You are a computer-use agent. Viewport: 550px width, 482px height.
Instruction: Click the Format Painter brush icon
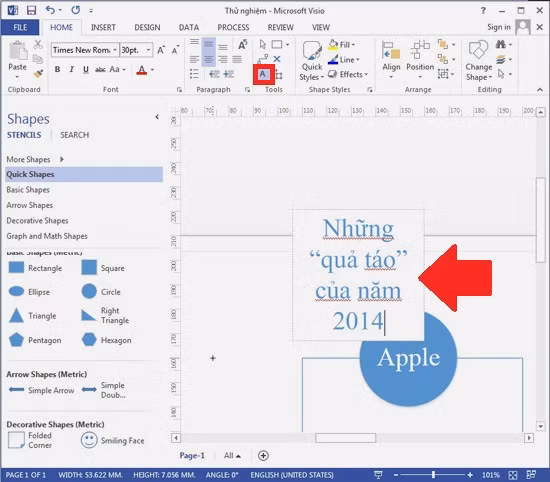point(38,73)
